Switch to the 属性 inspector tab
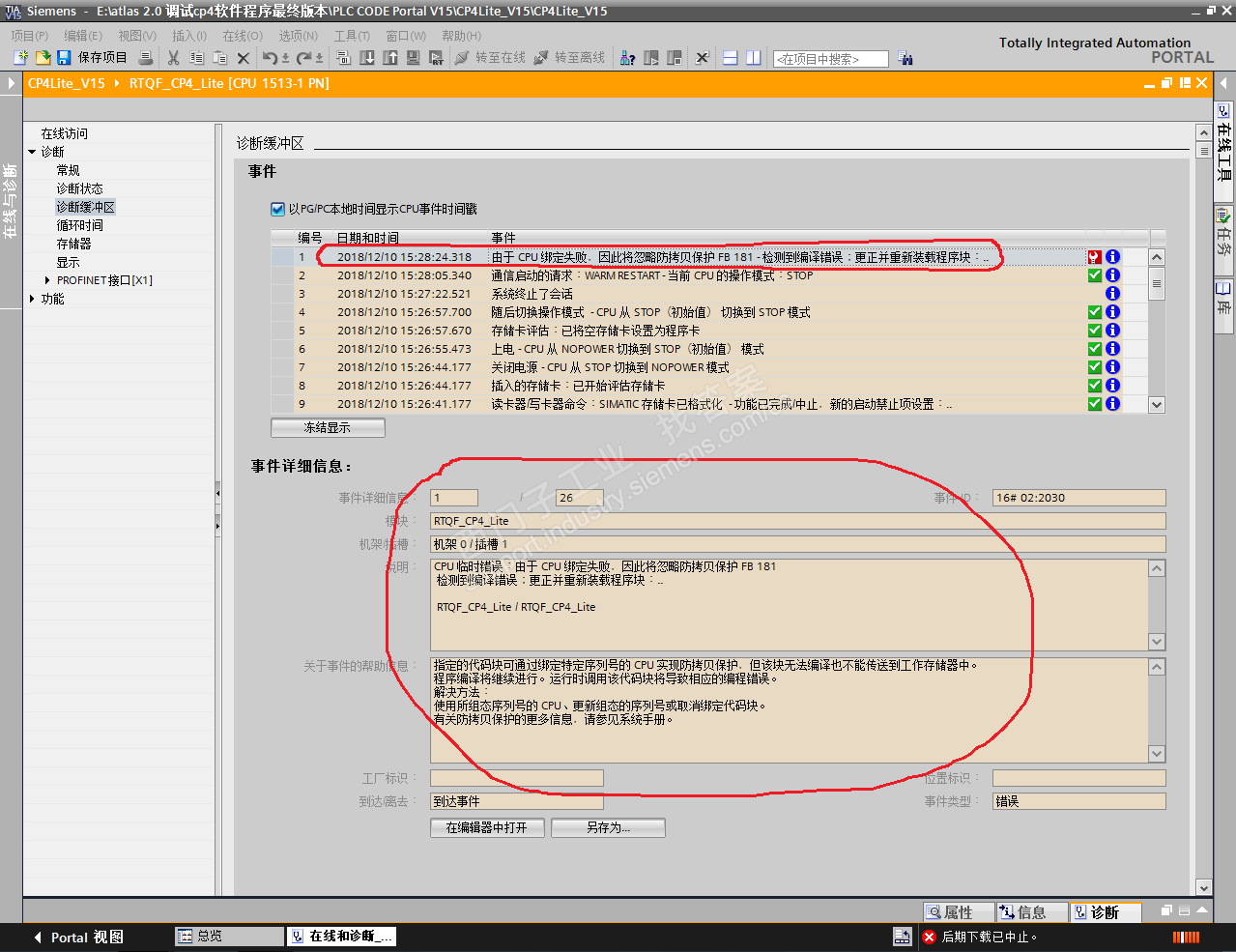Image resolution: width=1236 pixels, height=952 pixels. click(x=959, y=912)
